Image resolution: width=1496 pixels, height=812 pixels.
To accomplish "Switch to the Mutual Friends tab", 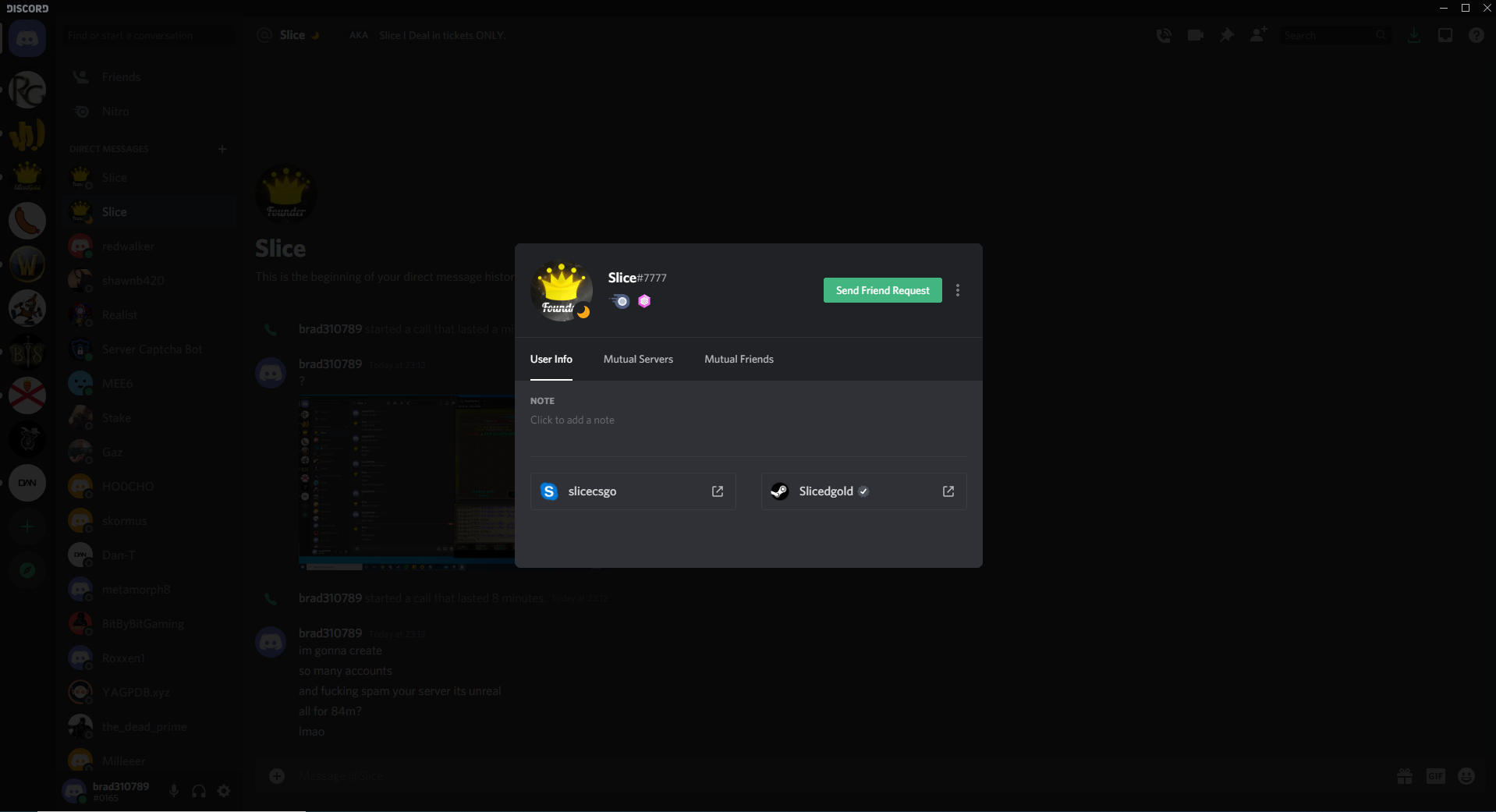I will coord(739,360).
